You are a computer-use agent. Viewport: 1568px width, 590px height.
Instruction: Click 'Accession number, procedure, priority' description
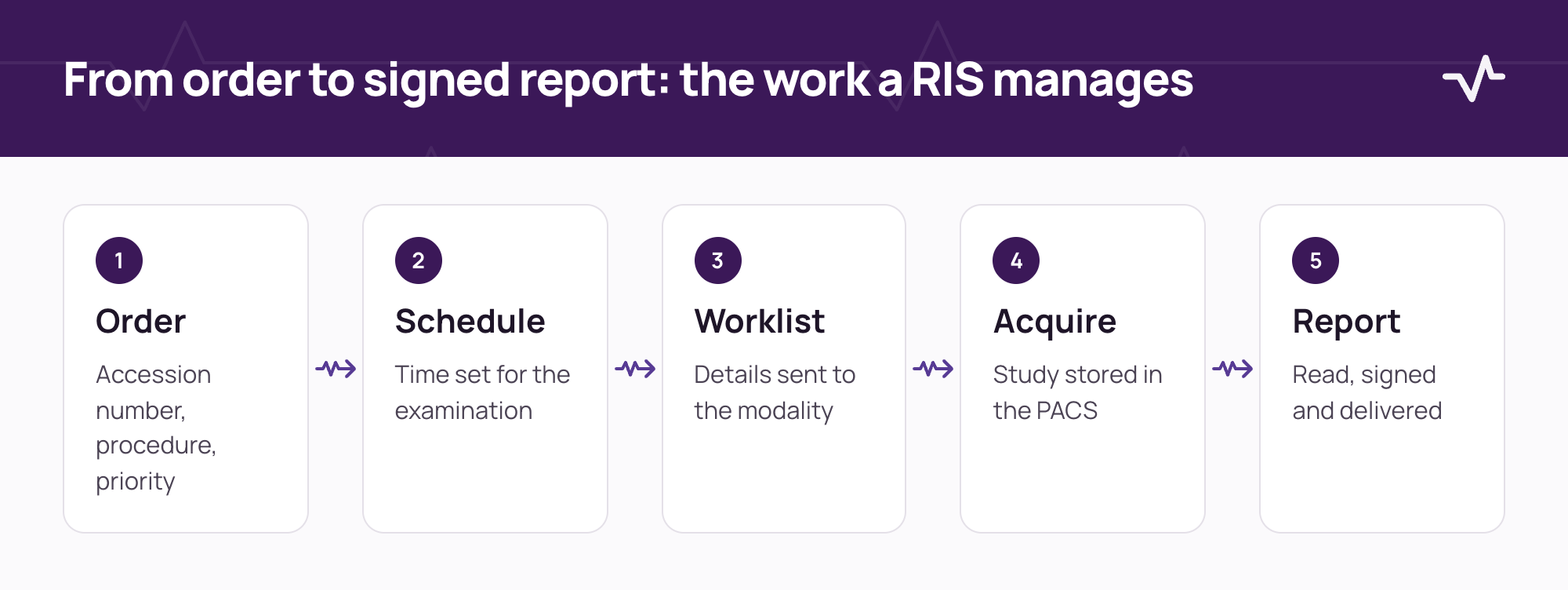(156, 428)
